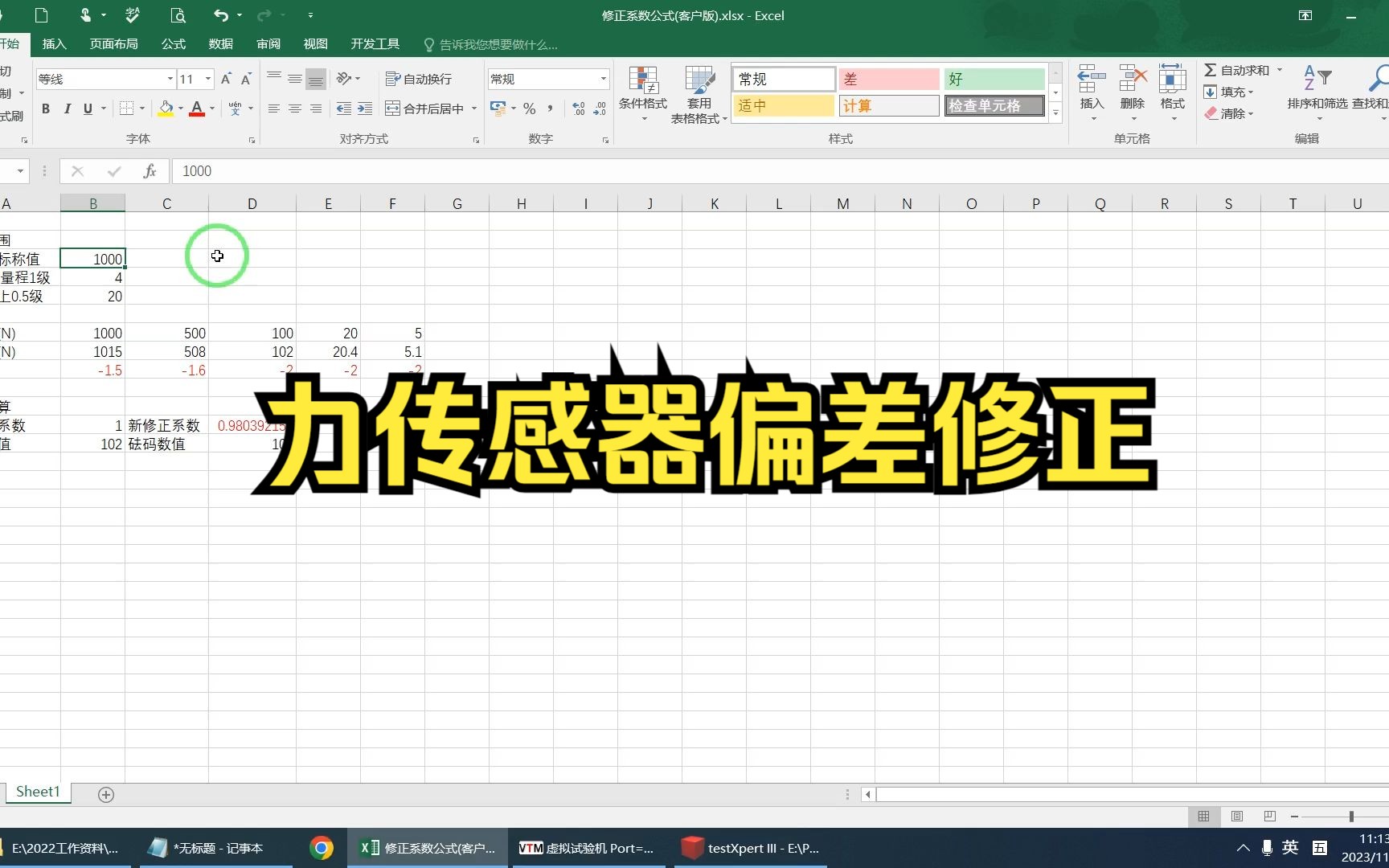This screenshot has width=1389, height=868.
Task: Click the new blank workbook icon
Action: pyautogui.click(x=42, y=15)
